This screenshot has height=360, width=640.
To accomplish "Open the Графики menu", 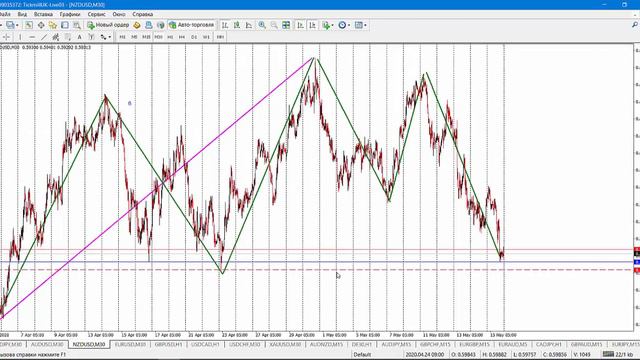I will [70, 14].
